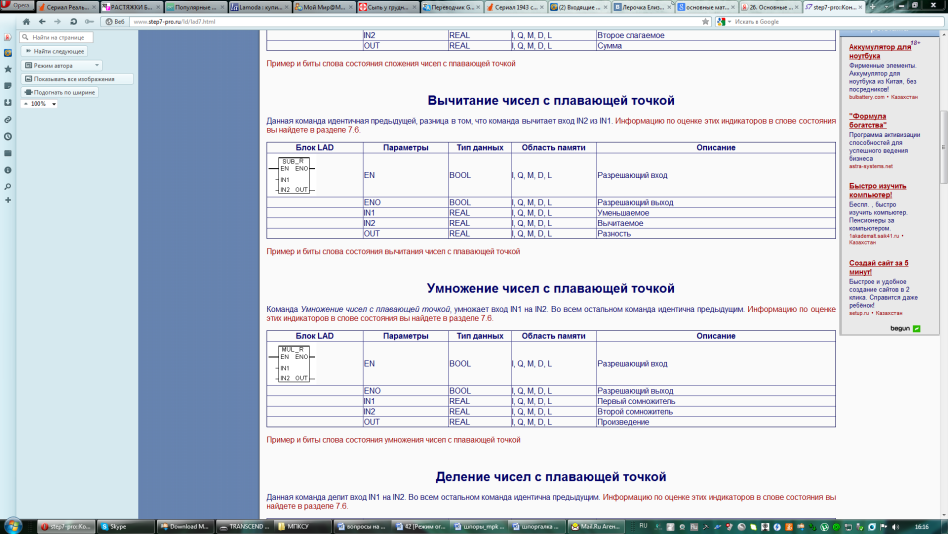Open a new tab with plus button
This screenshot has width=948, height=534.
pyautogui.click(x=872, y=7)
